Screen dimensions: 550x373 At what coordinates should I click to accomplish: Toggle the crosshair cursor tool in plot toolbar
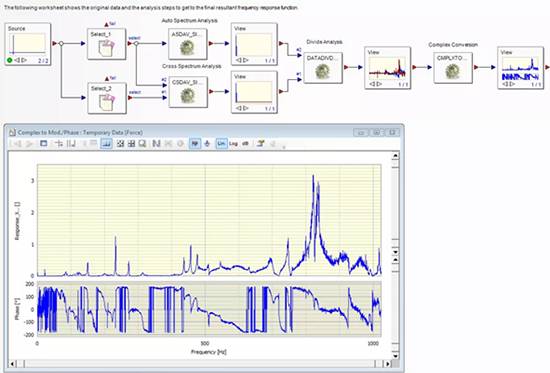pyautogui.click(x=59, y=144)
